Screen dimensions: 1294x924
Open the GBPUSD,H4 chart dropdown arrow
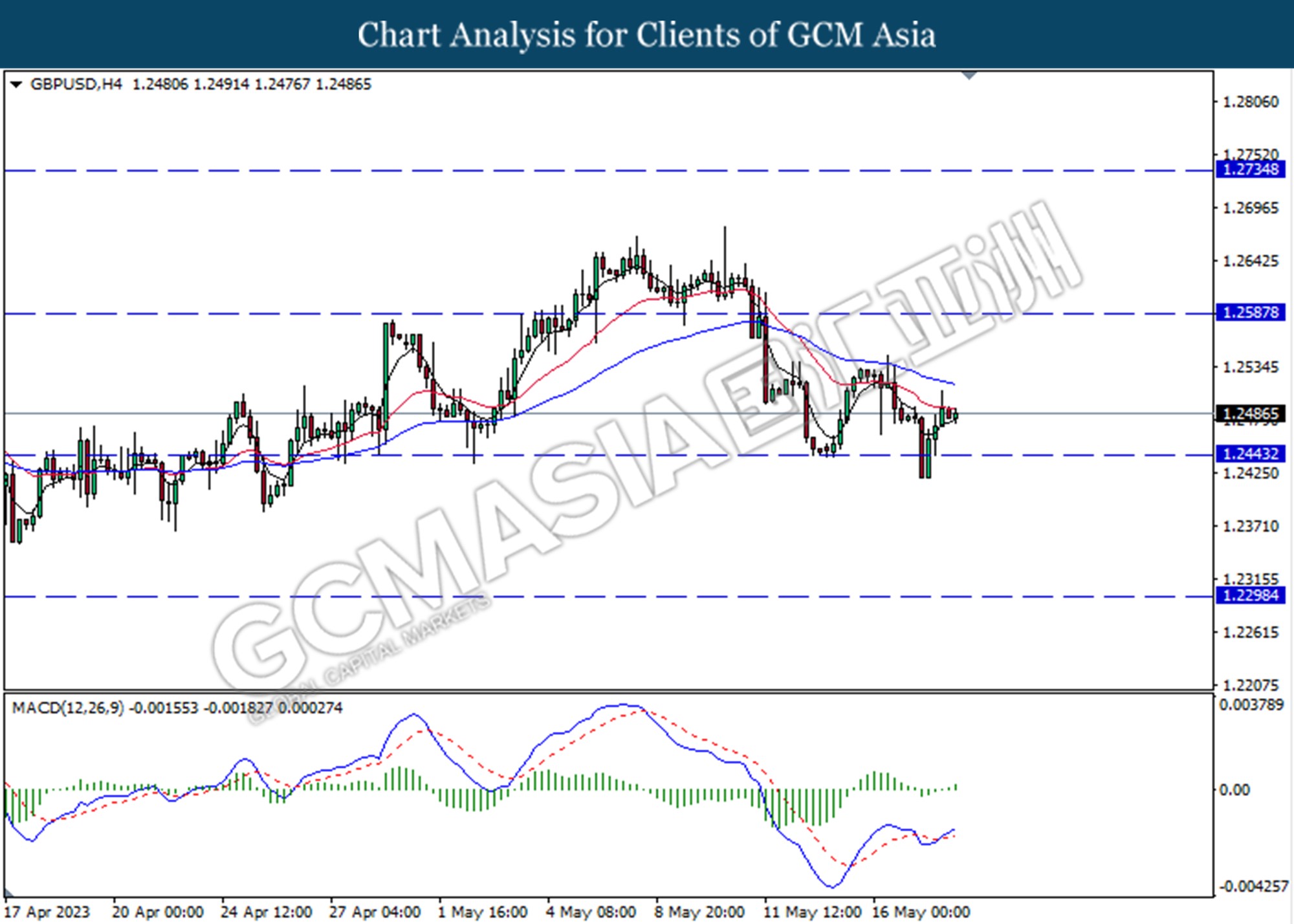coord(16,85)
